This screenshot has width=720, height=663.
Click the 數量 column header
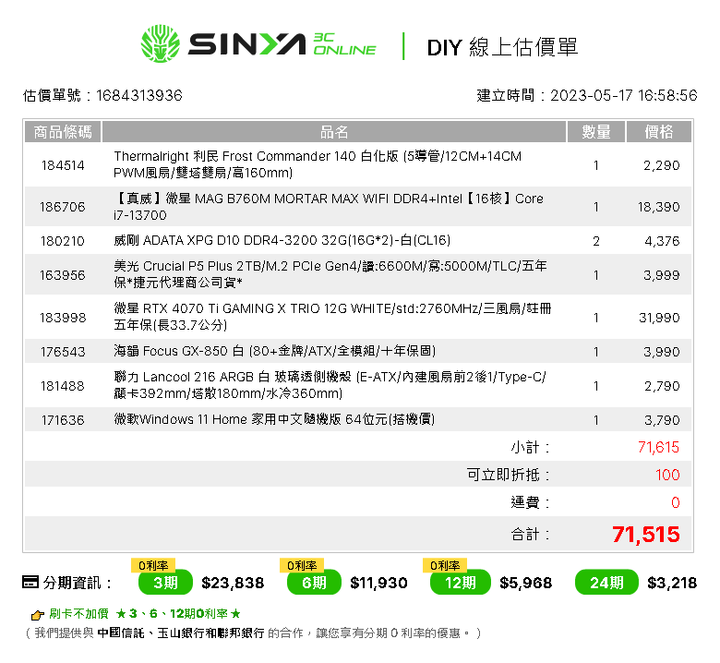click(x=596, y=132)
